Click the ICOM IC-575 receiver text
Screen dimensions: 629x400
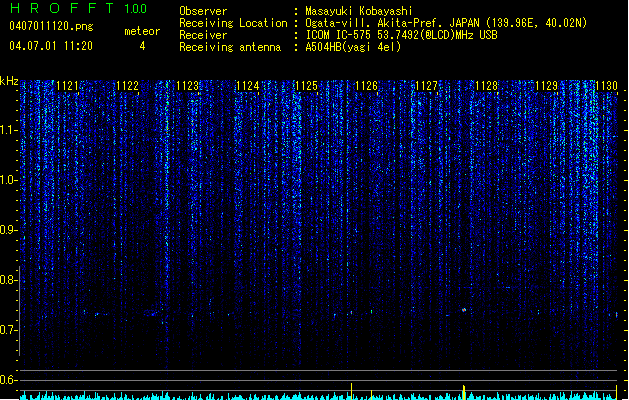pos(401,35)
